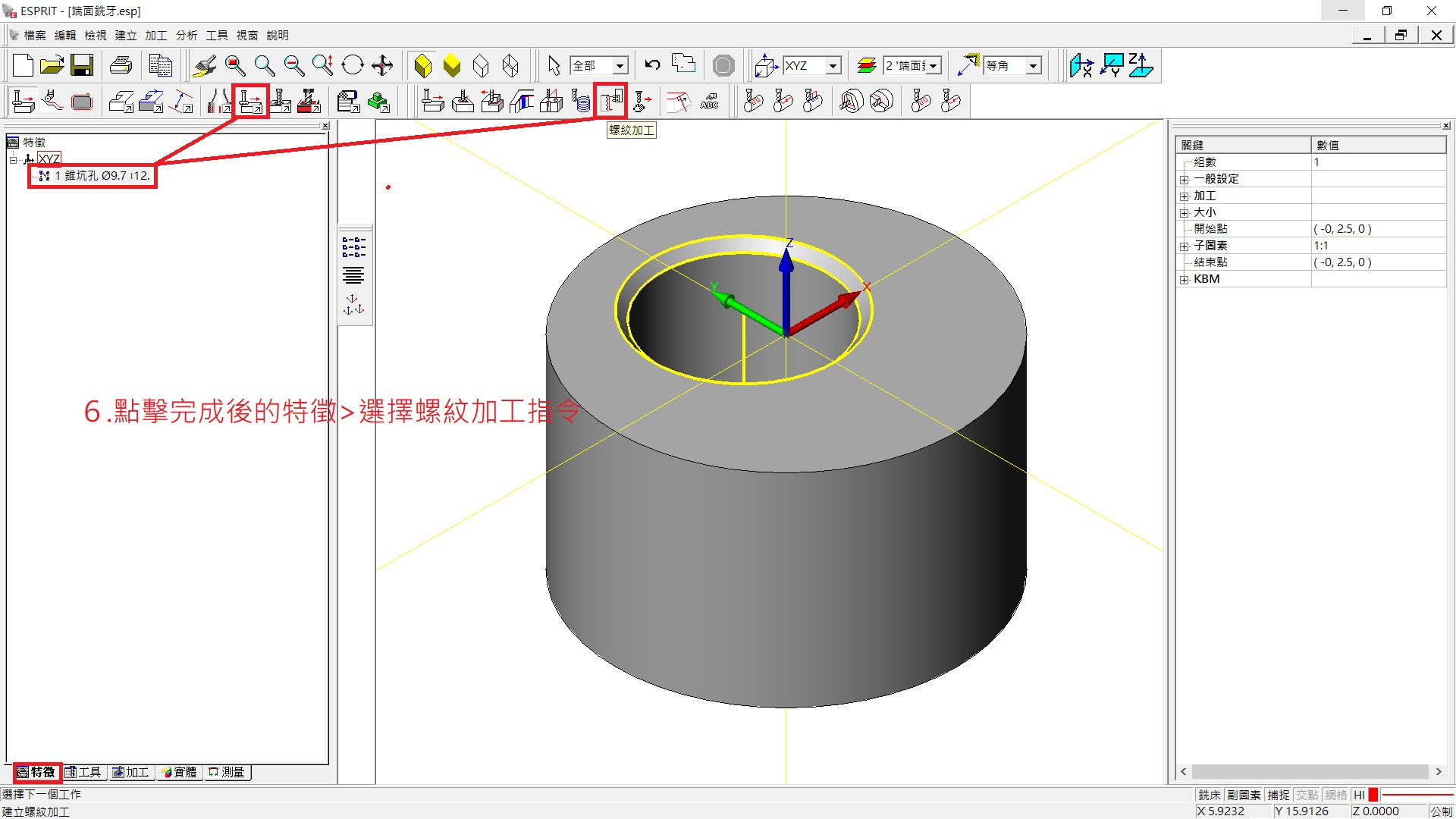Toggle the 副圖素 sub-element mode
The image size is (1456, 819).
pos(1244,795)
